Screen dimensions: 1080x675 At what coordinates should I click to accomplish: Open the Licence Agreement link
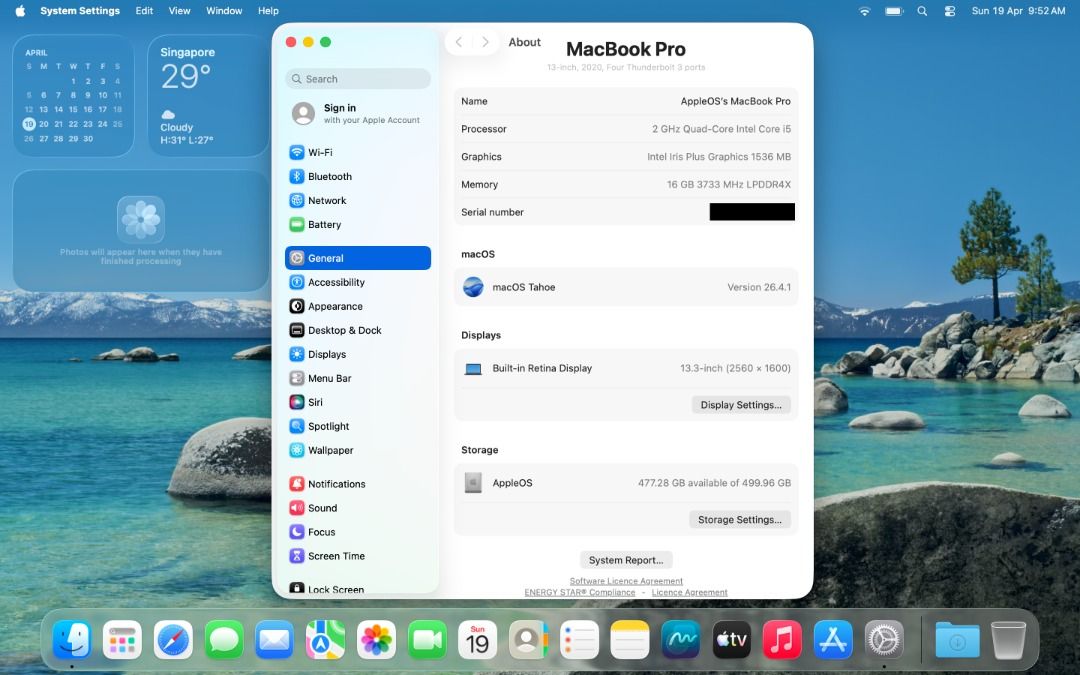pos(689,592)
